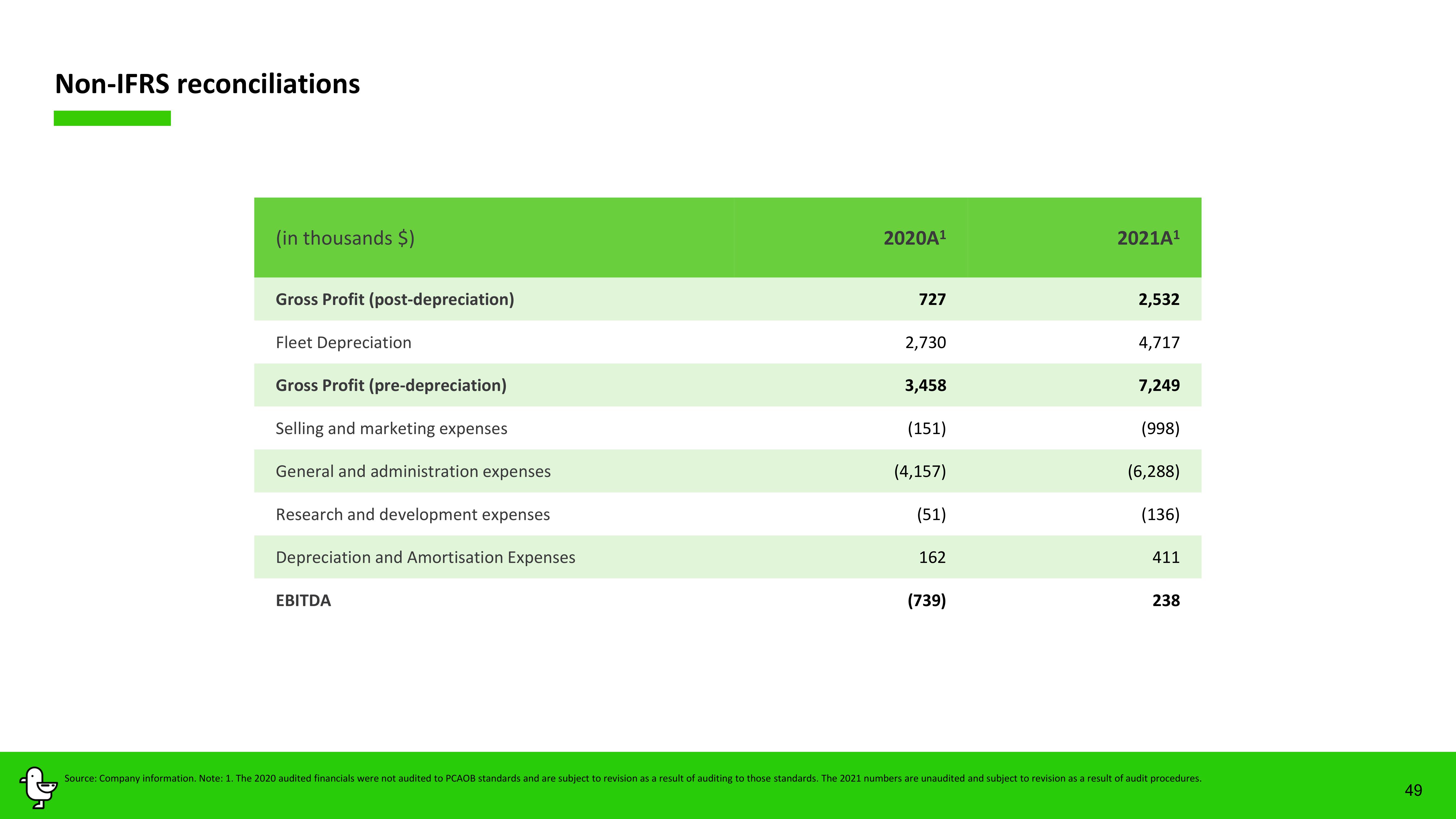Click the duck logo icon in footer
The image size is (1456, 819).
[38, 787]
